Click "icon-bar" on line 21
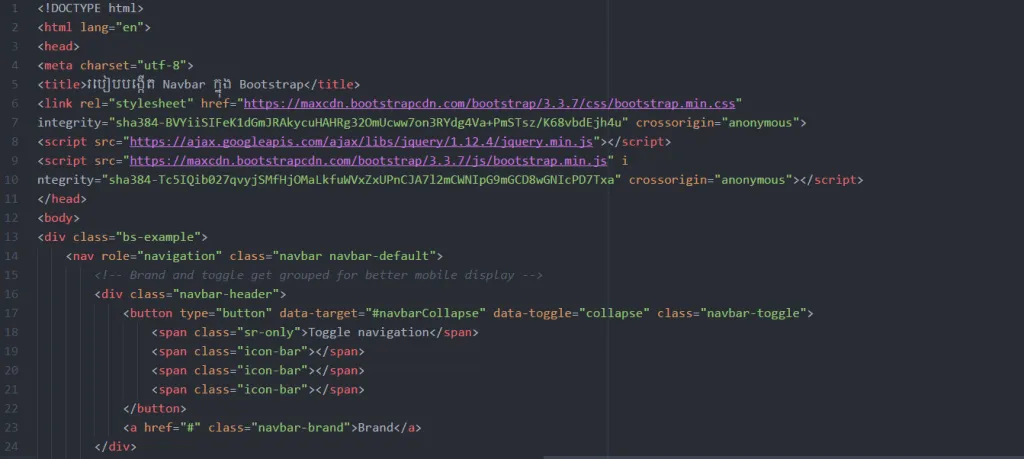1024x459 pixels. coord(272,390)
